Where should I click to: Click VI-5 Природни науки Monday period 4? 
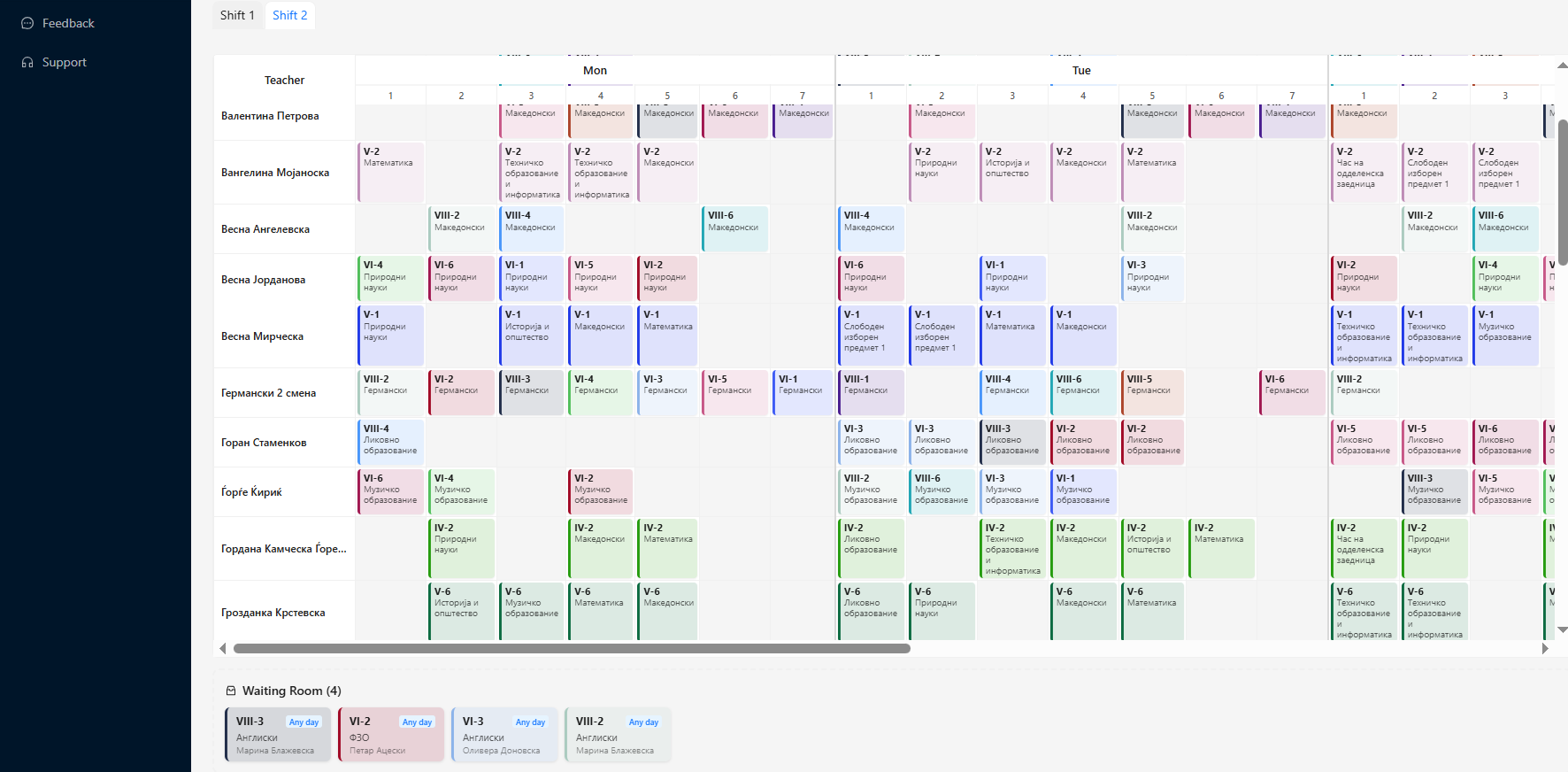coord(601,279)
